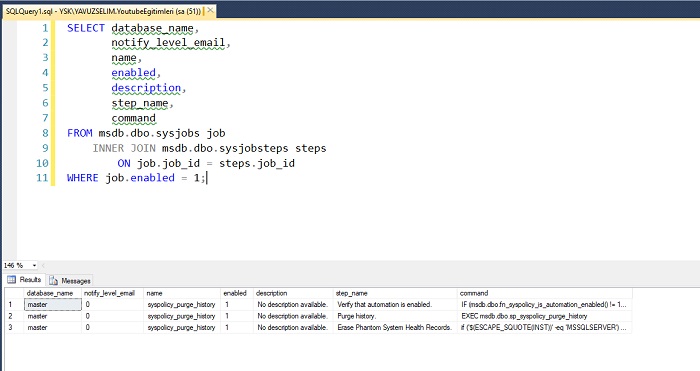Close the SQLQuery1.sql tab
Screen dimensions: 700x371
[x=210, y=10]
